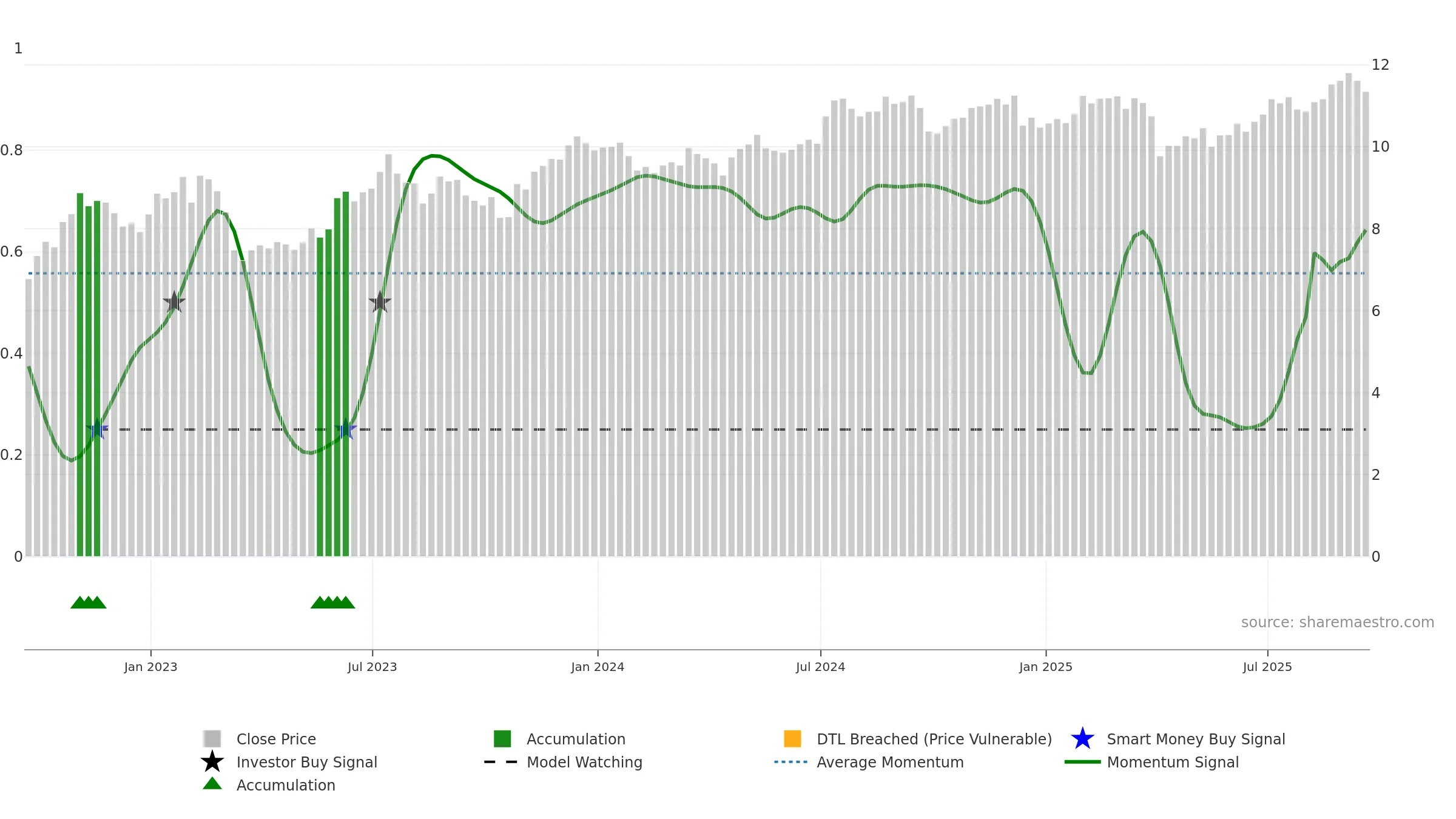Toggle the Average Momentum legend entry
This screenshot has width=1456, height=819.
point(869,762)
